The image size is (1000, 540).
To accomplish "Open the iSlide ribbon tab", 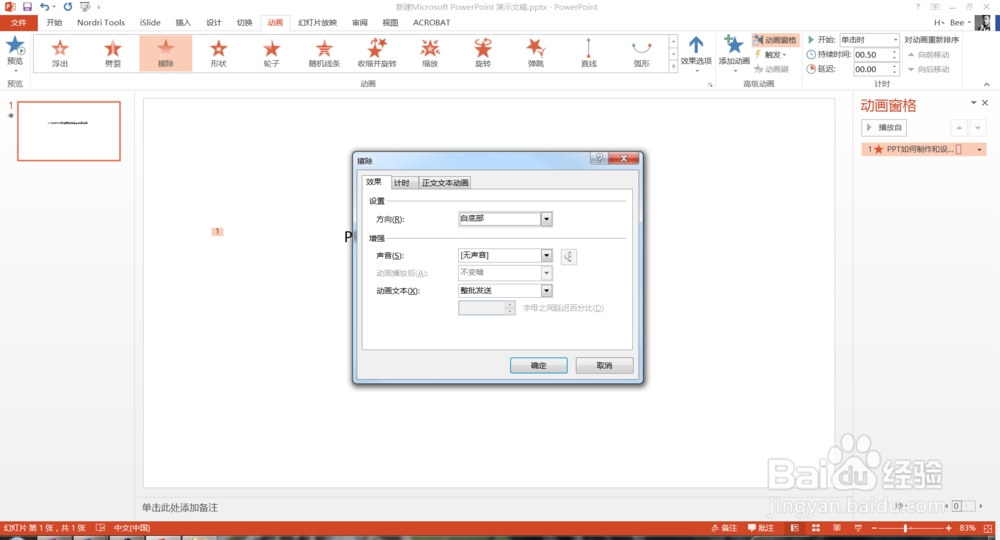I will click(x=150, y=22).
